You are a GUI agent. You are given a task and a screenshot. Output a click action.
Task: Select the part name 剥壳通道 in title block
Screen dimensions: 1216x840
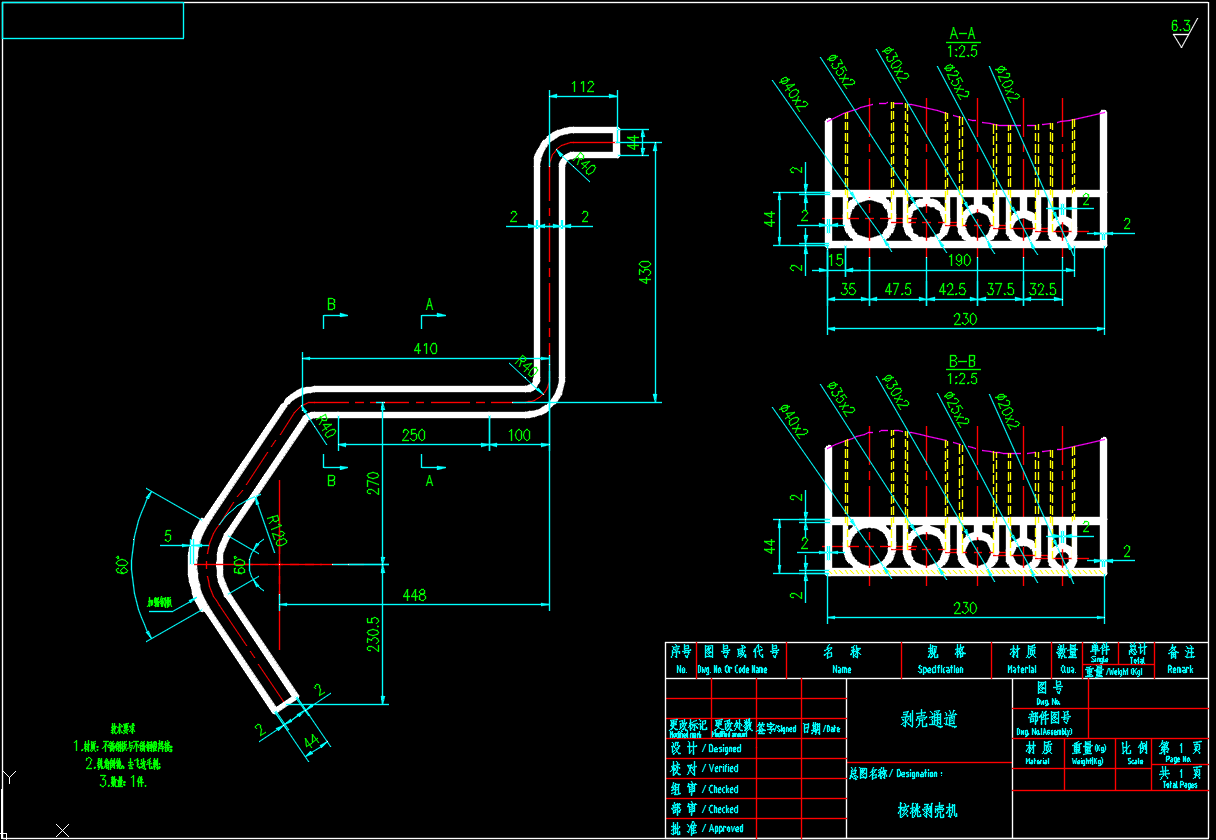(929, 718)
